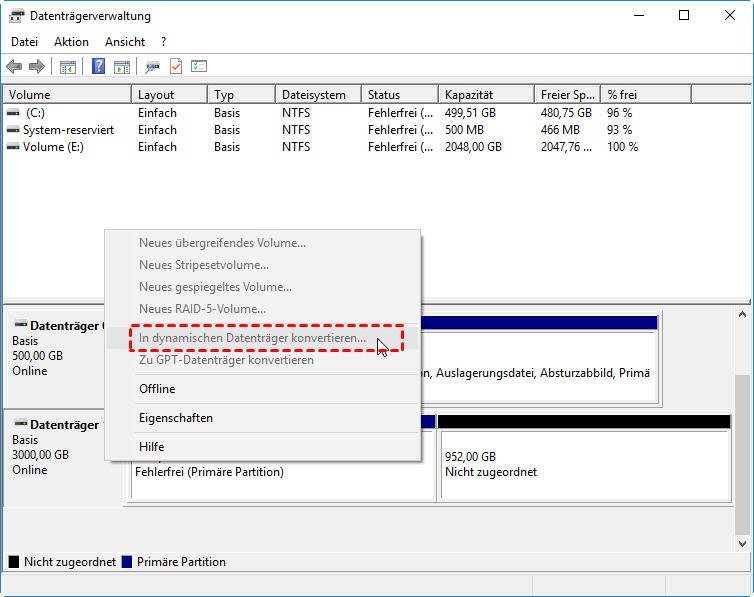Click Neues gespiegeltes Volume entry
The image size is (754, 597).
pyautogui.click(x=263, y=287)
